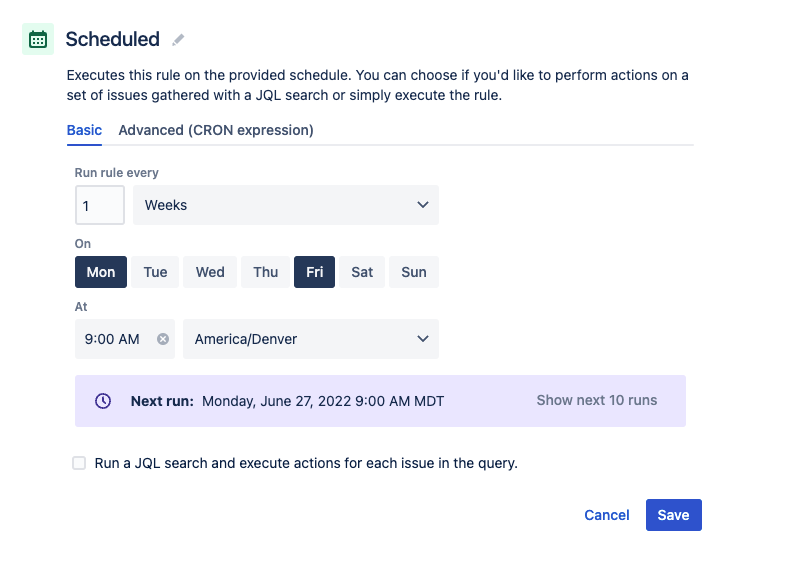
Task: Expand the America/Denver timezone dropdown
Action: [311, 339]
